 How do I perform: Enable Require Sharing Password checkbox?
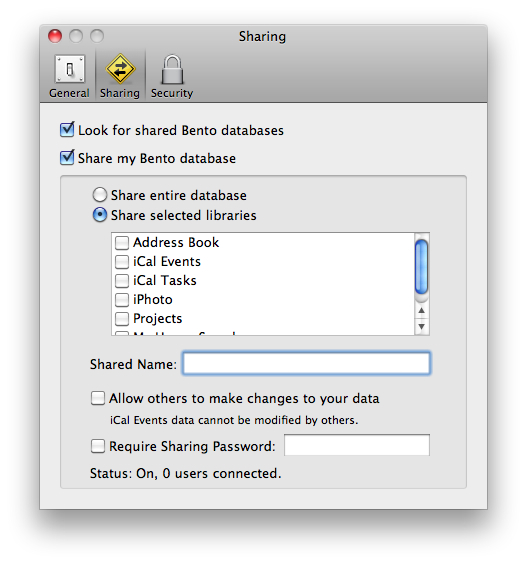point(97,446)
